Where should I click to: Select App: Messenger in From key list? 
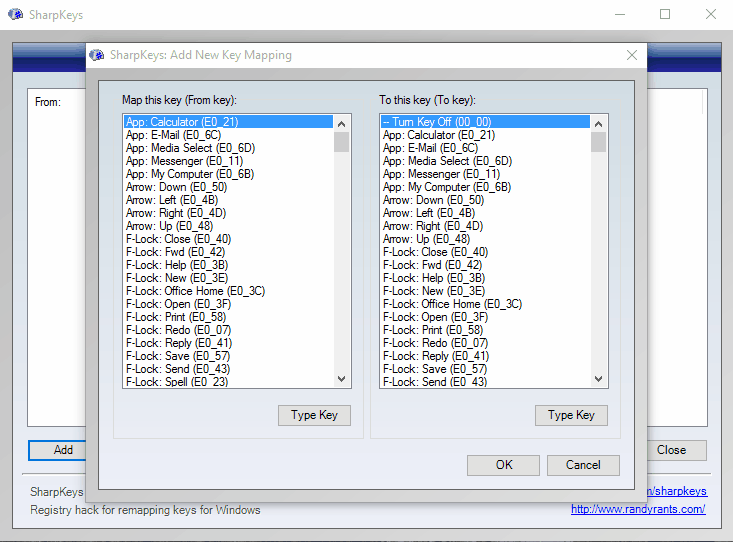pos(229,161)
